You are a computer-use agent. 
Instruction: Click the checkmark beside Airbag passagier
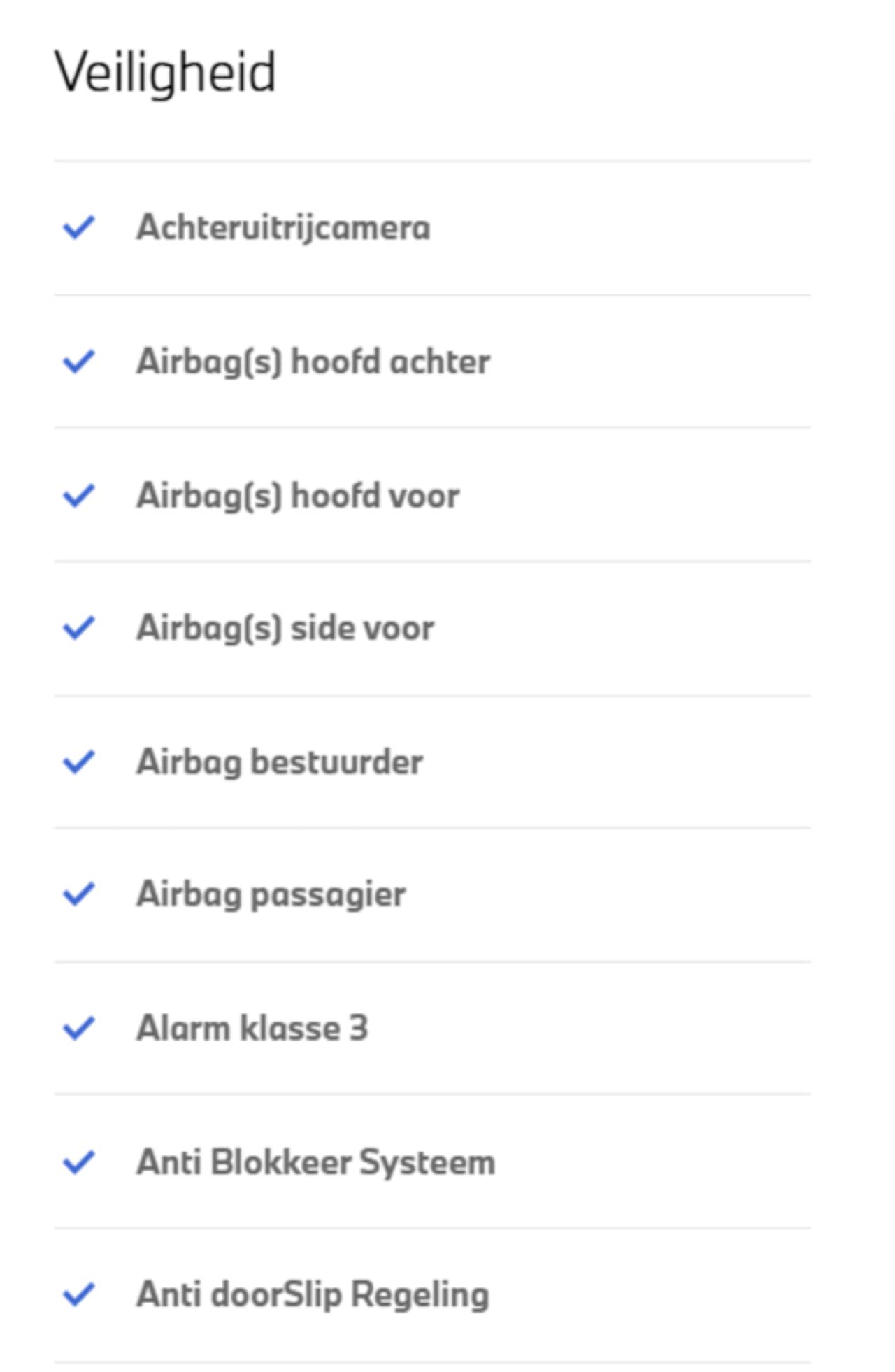tap(78, 894)
